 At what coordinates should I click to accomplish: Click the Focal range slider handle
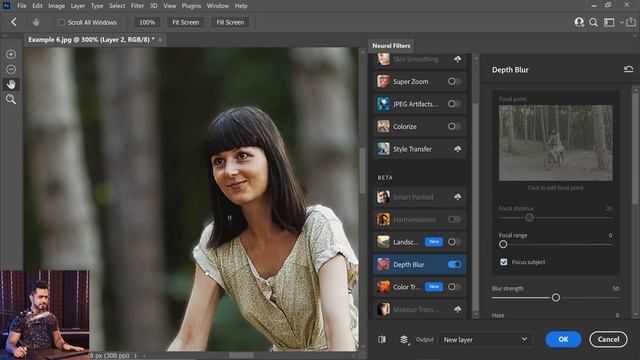(503, 244)
